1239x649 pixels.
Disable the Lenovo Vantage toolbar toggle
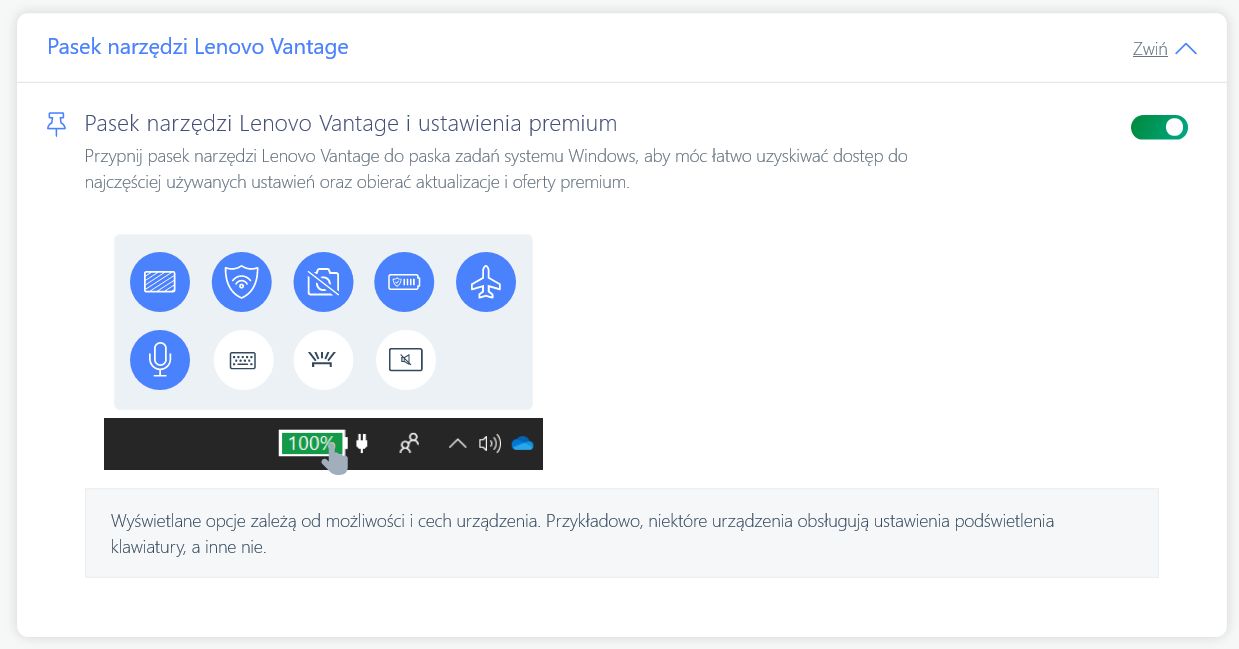click(x=1159, y=127)
